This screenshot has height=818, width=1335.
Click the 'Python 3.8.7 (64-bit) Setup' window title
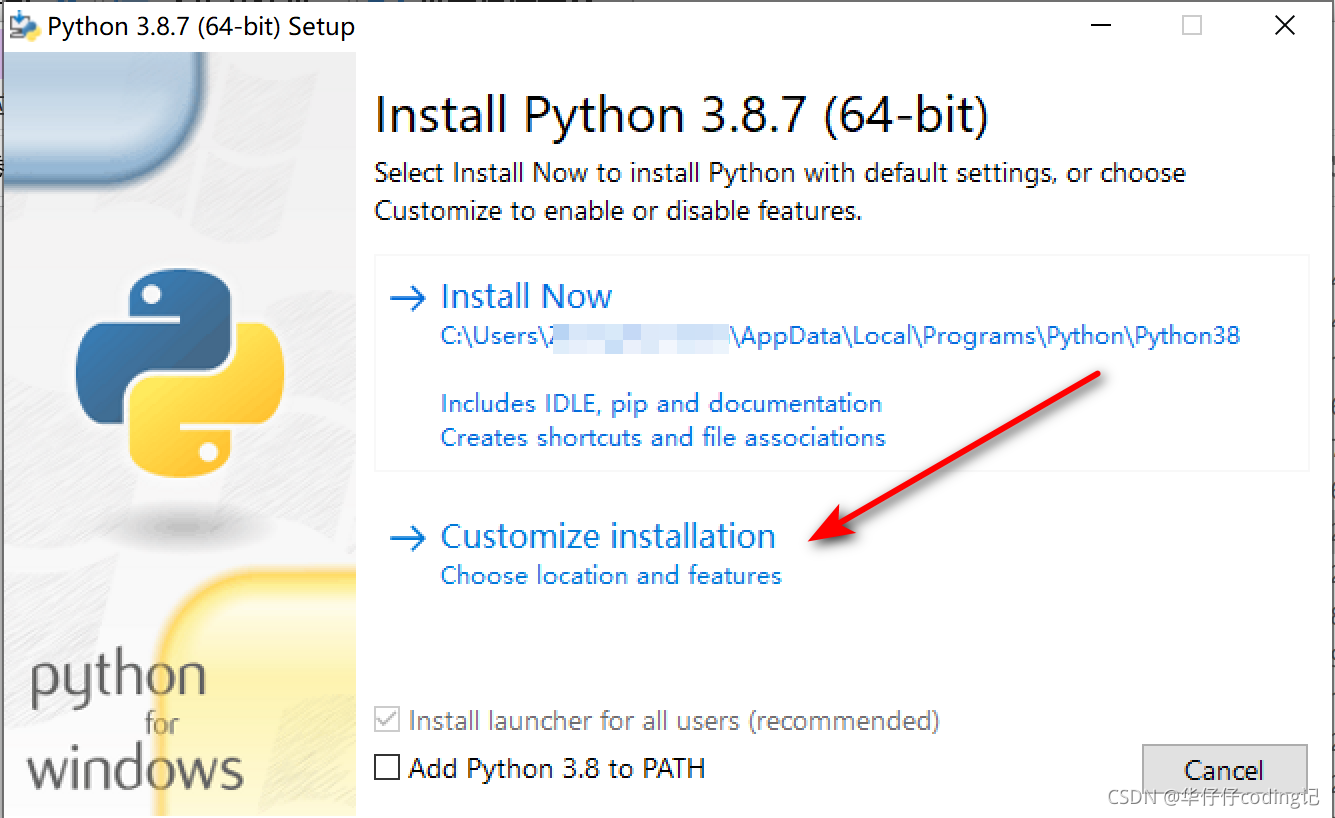201,26
